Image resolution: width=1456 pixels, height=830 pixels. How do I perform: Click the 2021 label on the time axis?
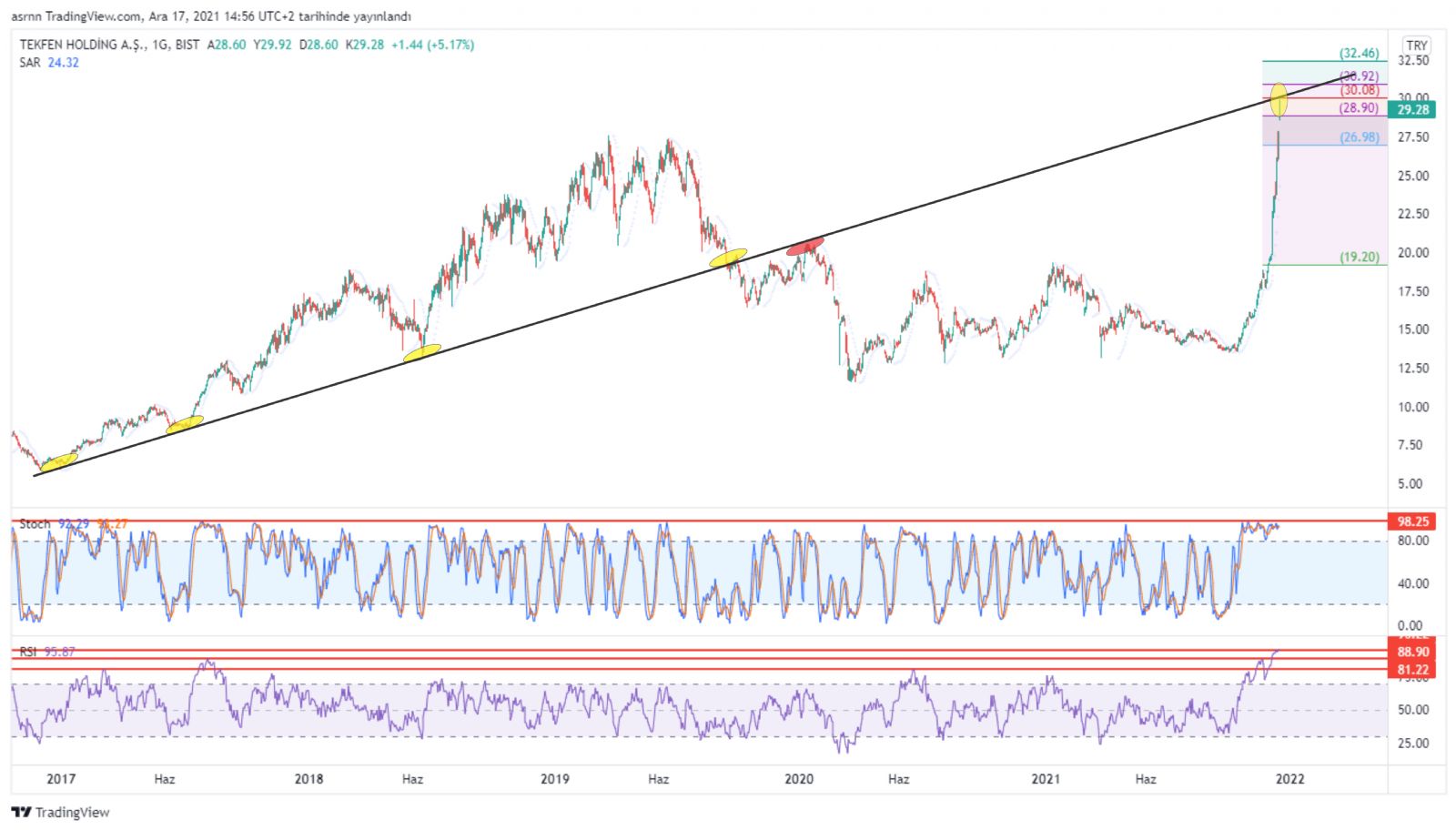[x=1046, y=779]
